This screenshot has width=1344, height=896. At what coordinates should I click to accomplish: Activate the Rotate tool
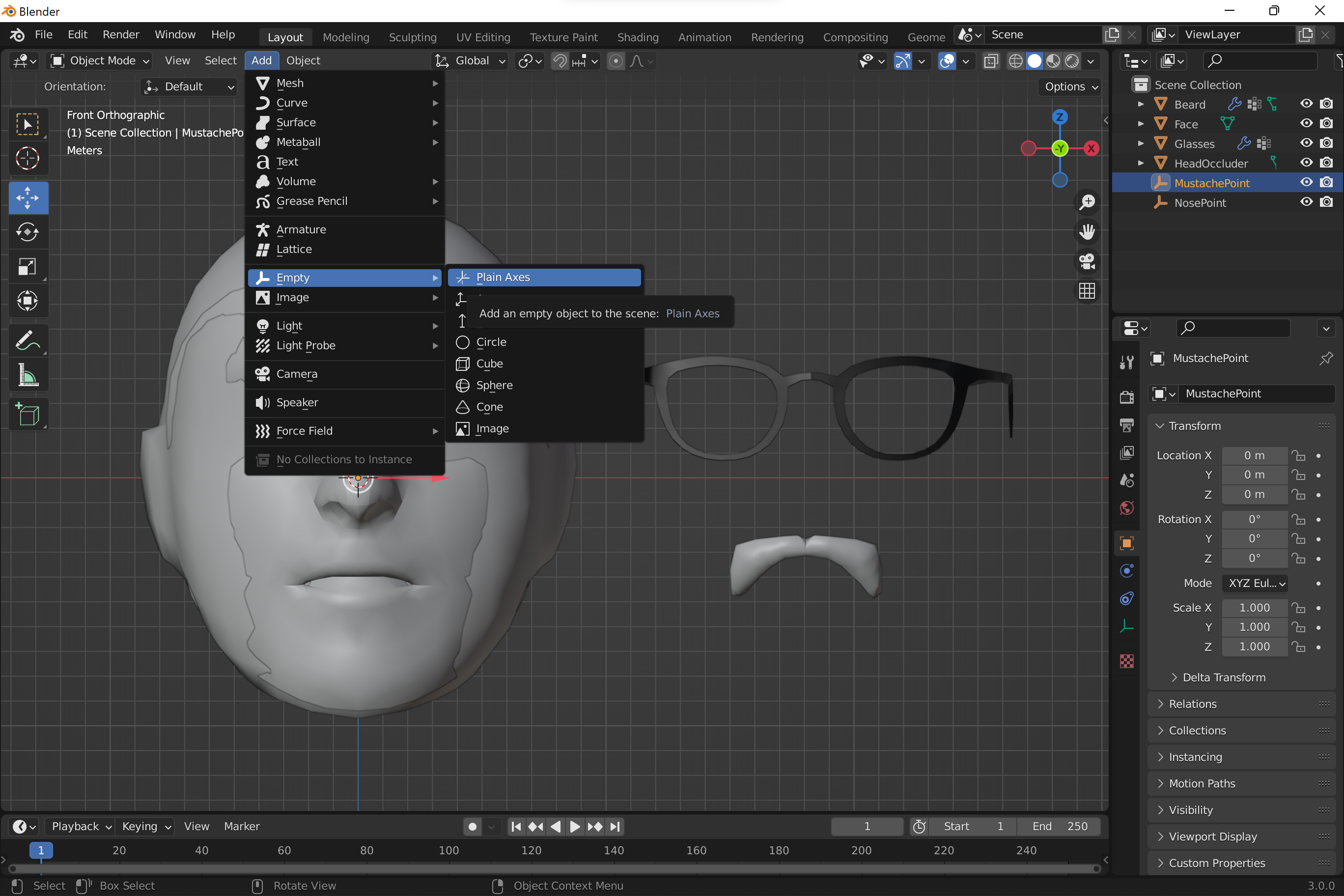(x=28, y=232)
